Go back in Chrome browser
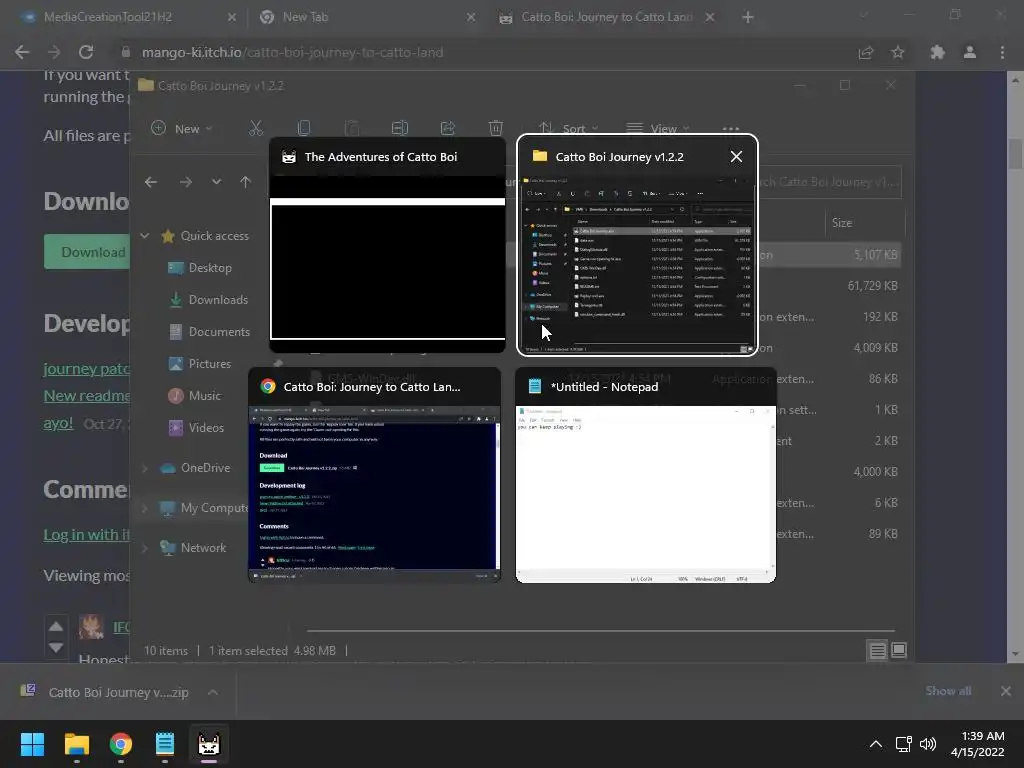Viewport: 1024px width, 768px height. pyautogui.click(x=22, y=52)
